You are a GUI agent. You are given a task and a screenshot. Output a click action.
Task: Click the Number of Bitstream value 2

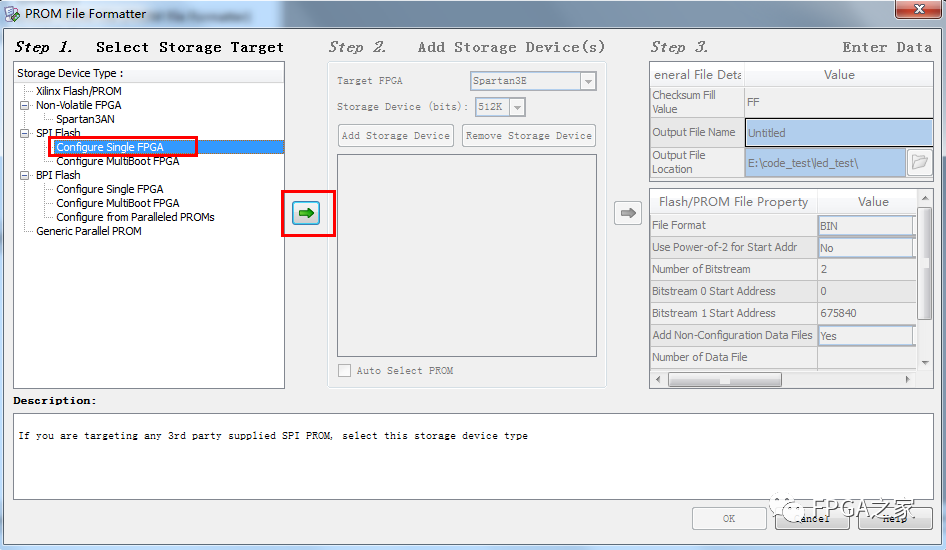[866, 269]
